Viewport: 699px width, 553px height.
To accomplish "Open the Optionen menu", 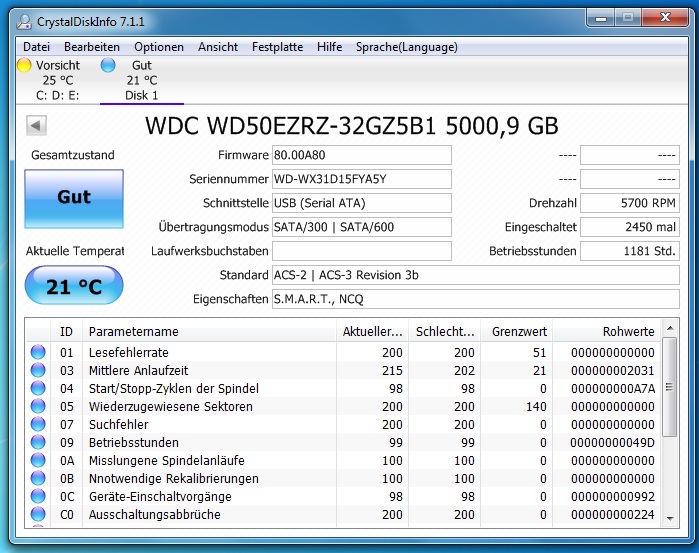I will click(159, 47).
